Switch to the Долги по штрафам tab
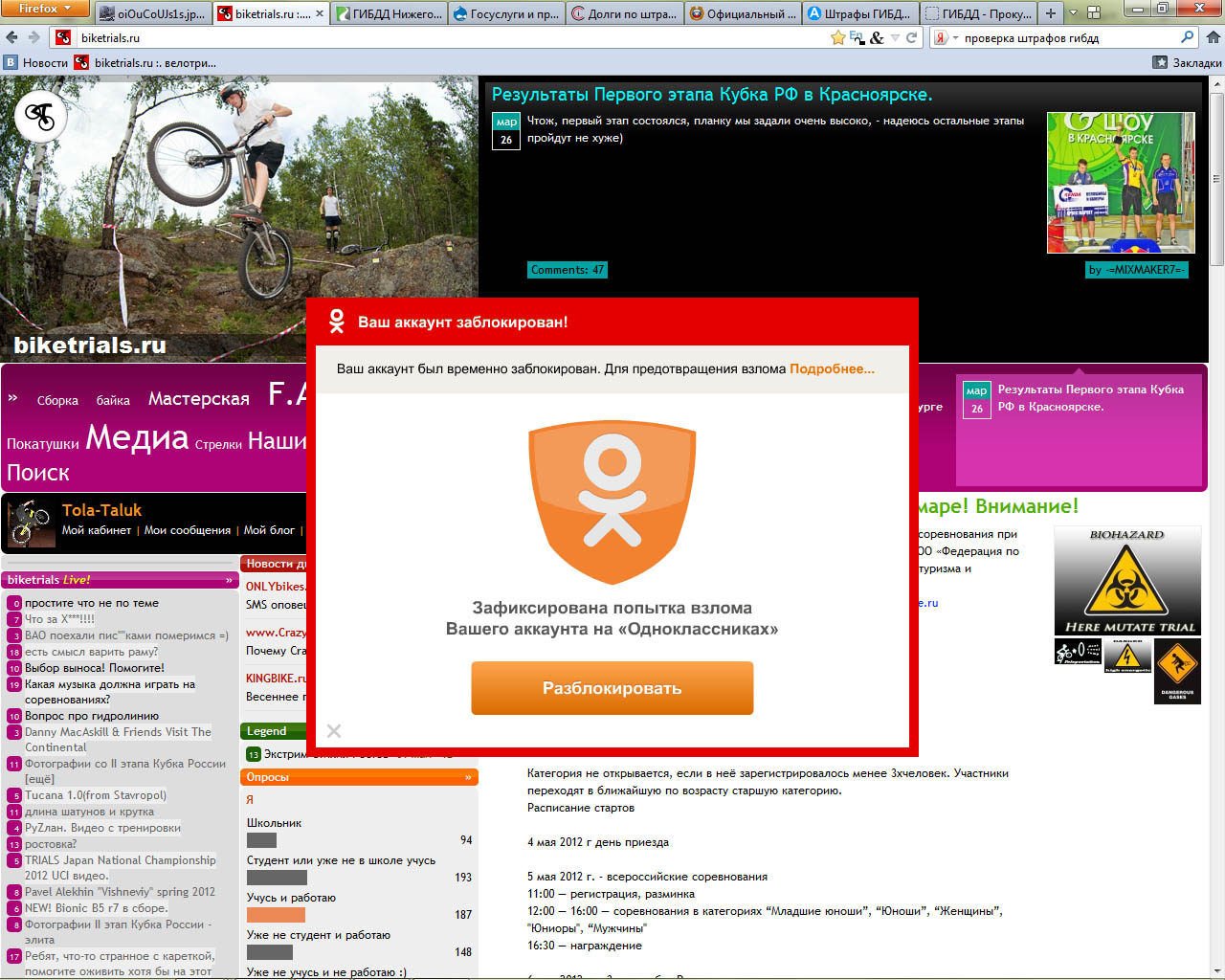The height and width of the screenshot is (980, 1225). (x=625, y=13)
